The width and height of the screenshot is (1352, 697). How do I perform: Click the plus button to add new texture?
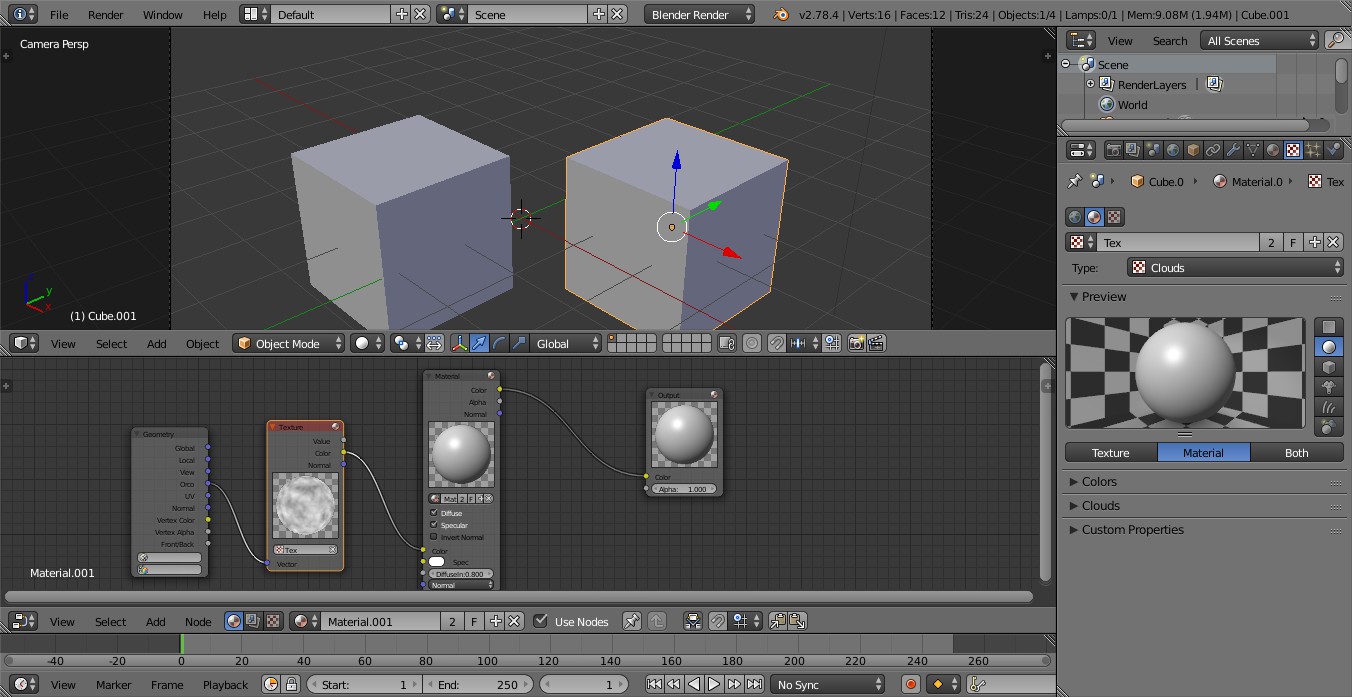1314,242
